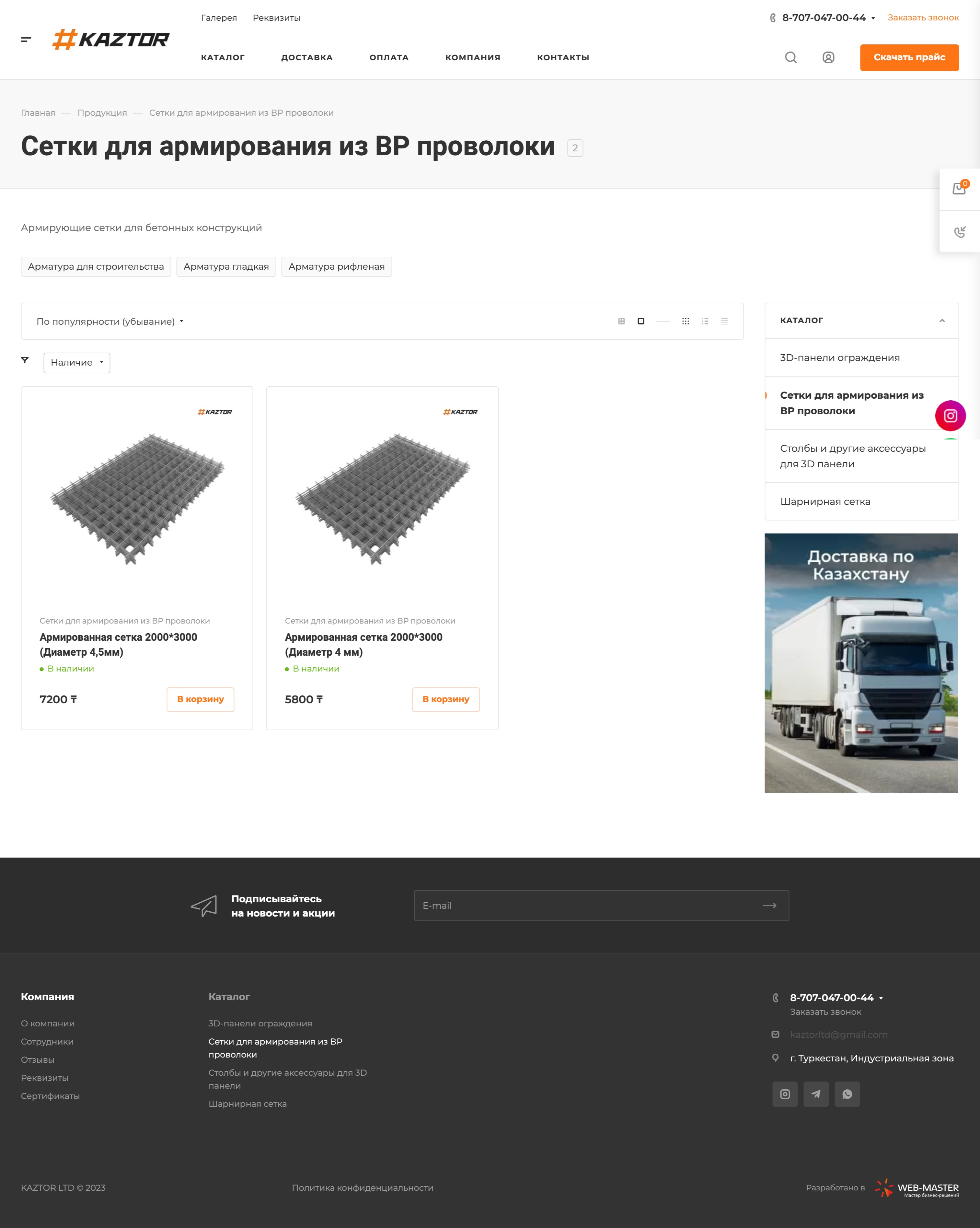Click the search magnifier icon in the header

coord(790,57)
